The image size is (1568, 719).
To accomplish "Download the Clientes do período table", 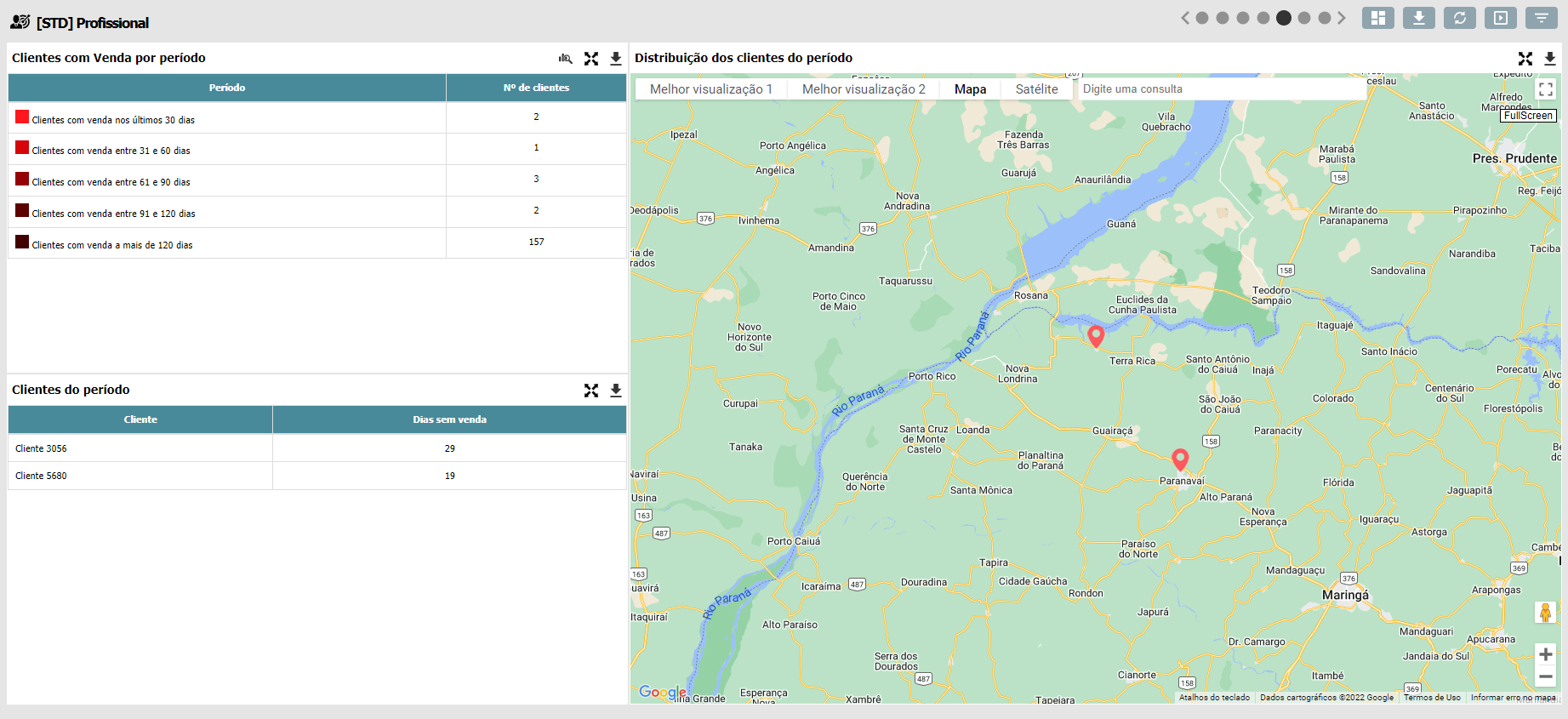I will (x=616, y=391).
